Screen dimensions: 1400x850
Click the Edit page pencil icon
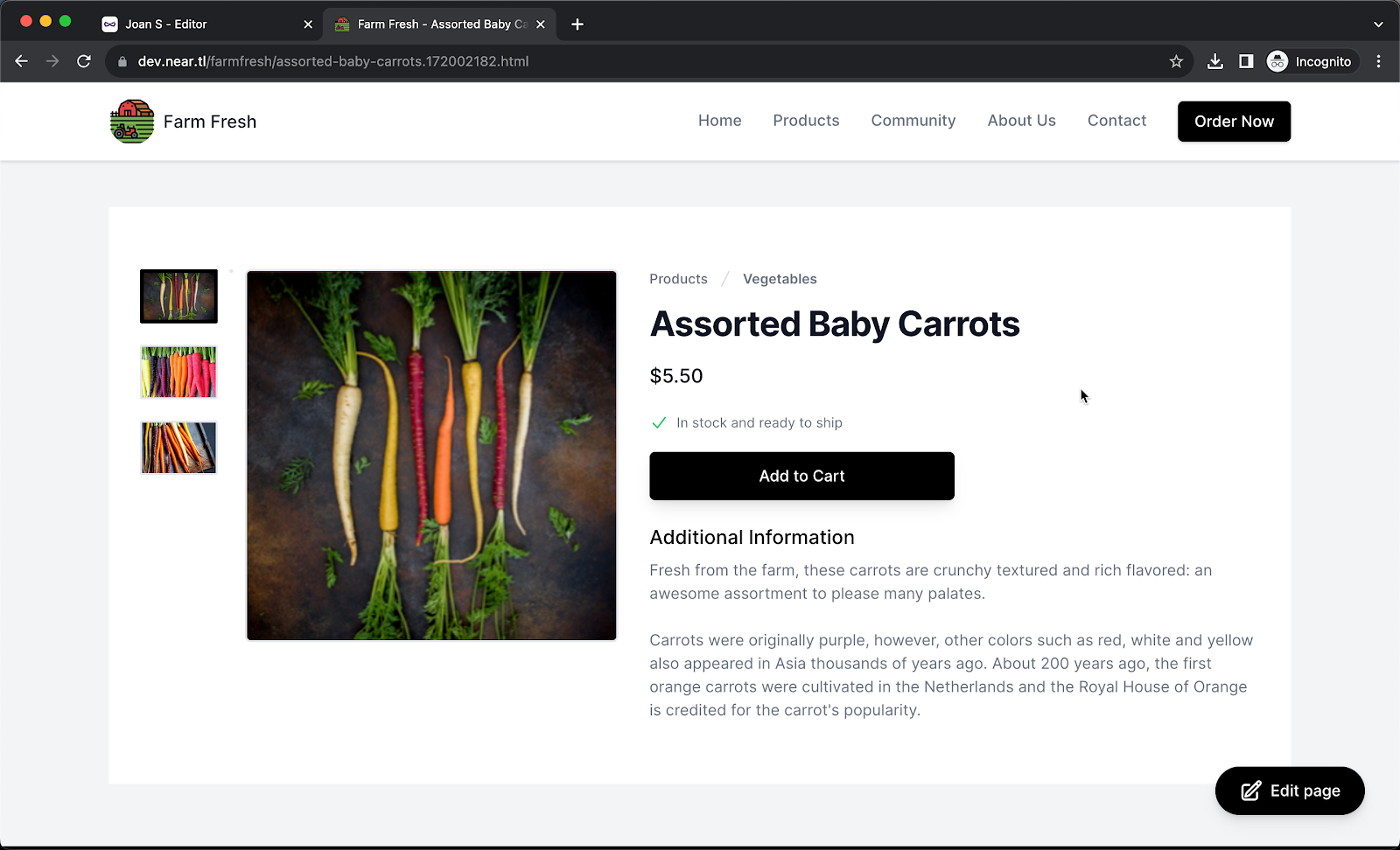pyautogui.click(x=1248, y=791)
